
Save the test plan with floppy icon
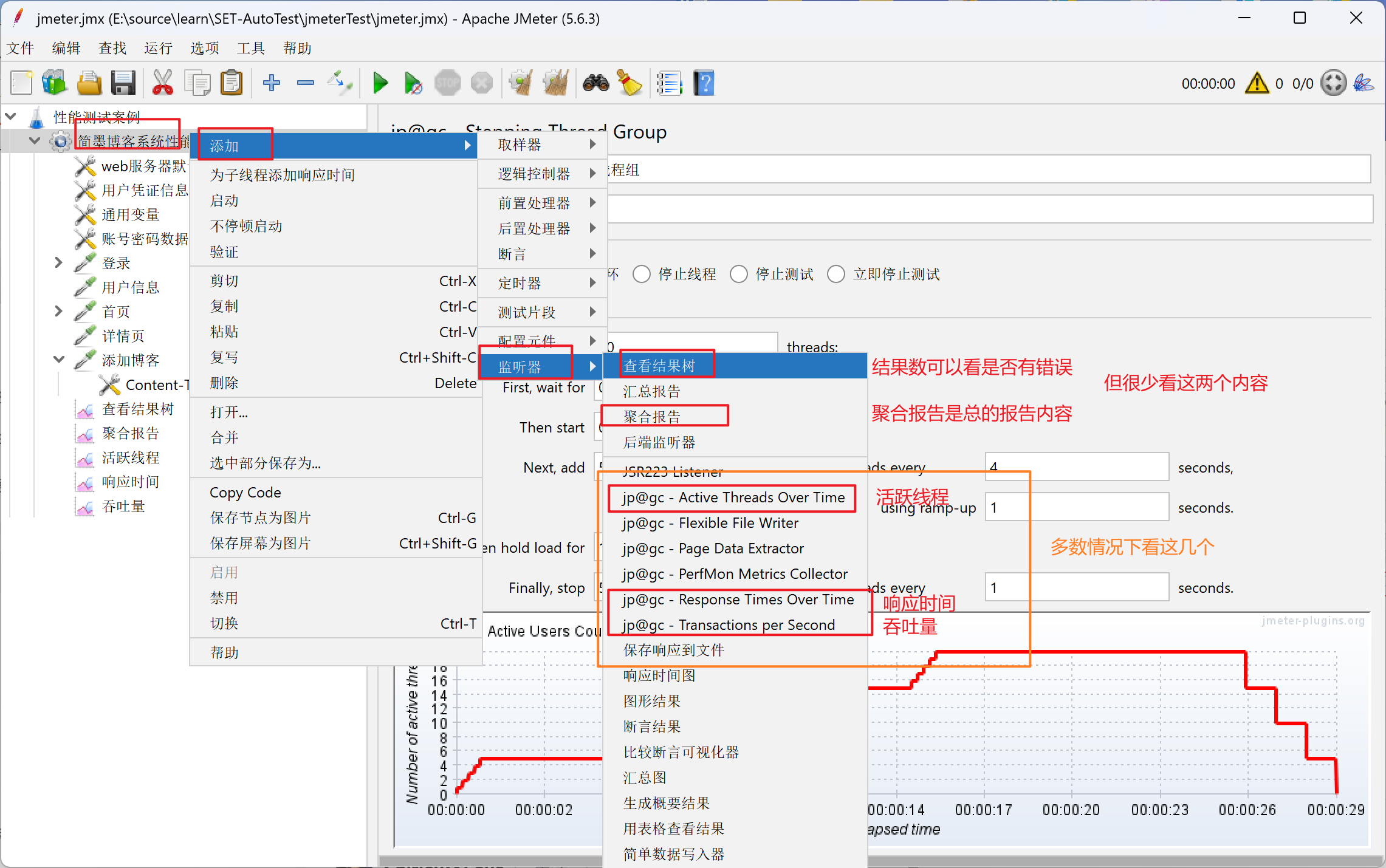123,83
